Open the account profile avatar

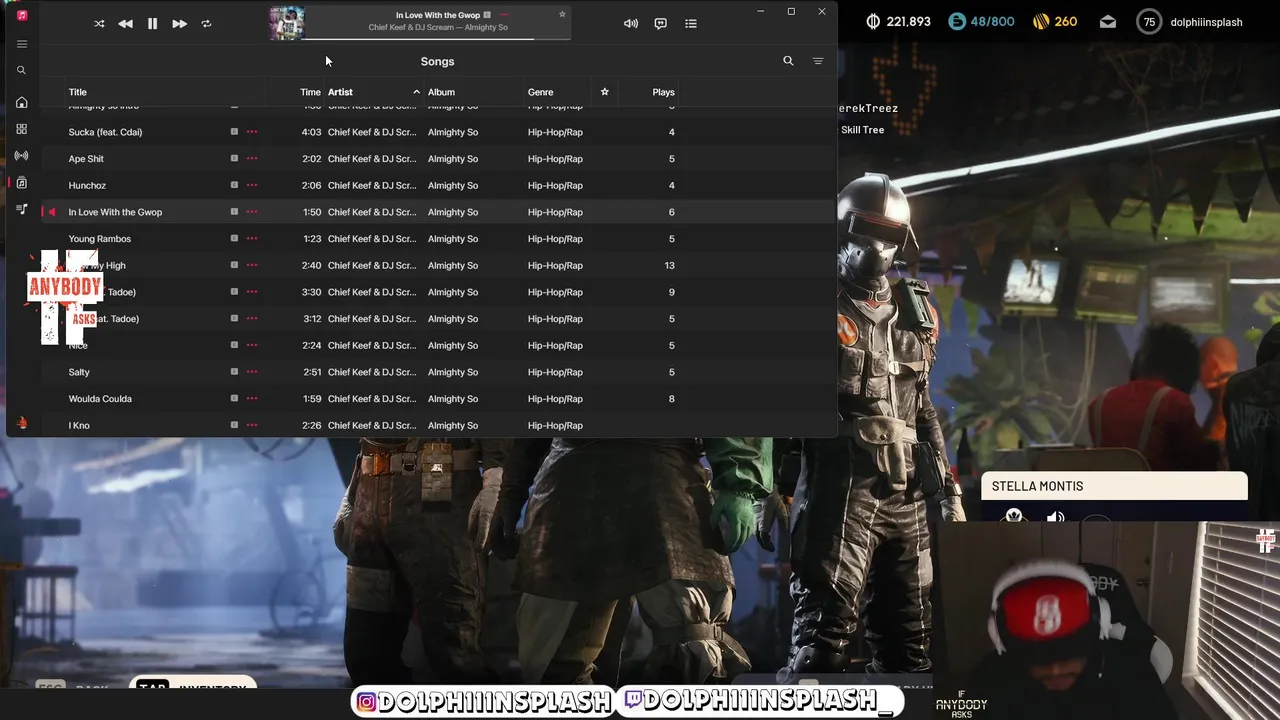click(21, 423)
